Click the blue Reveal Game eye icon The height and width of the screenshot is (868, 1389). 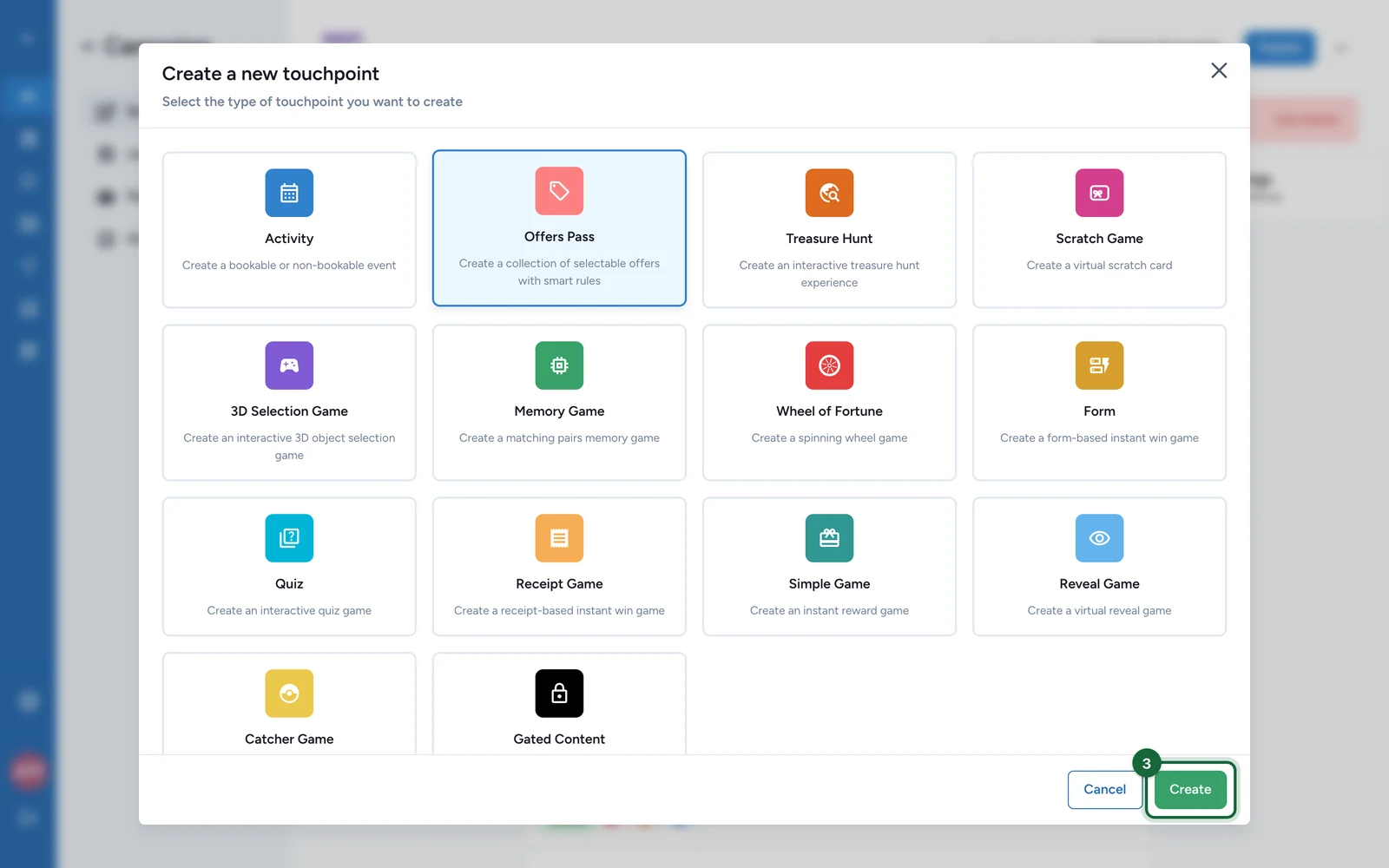coord(1099,538)
